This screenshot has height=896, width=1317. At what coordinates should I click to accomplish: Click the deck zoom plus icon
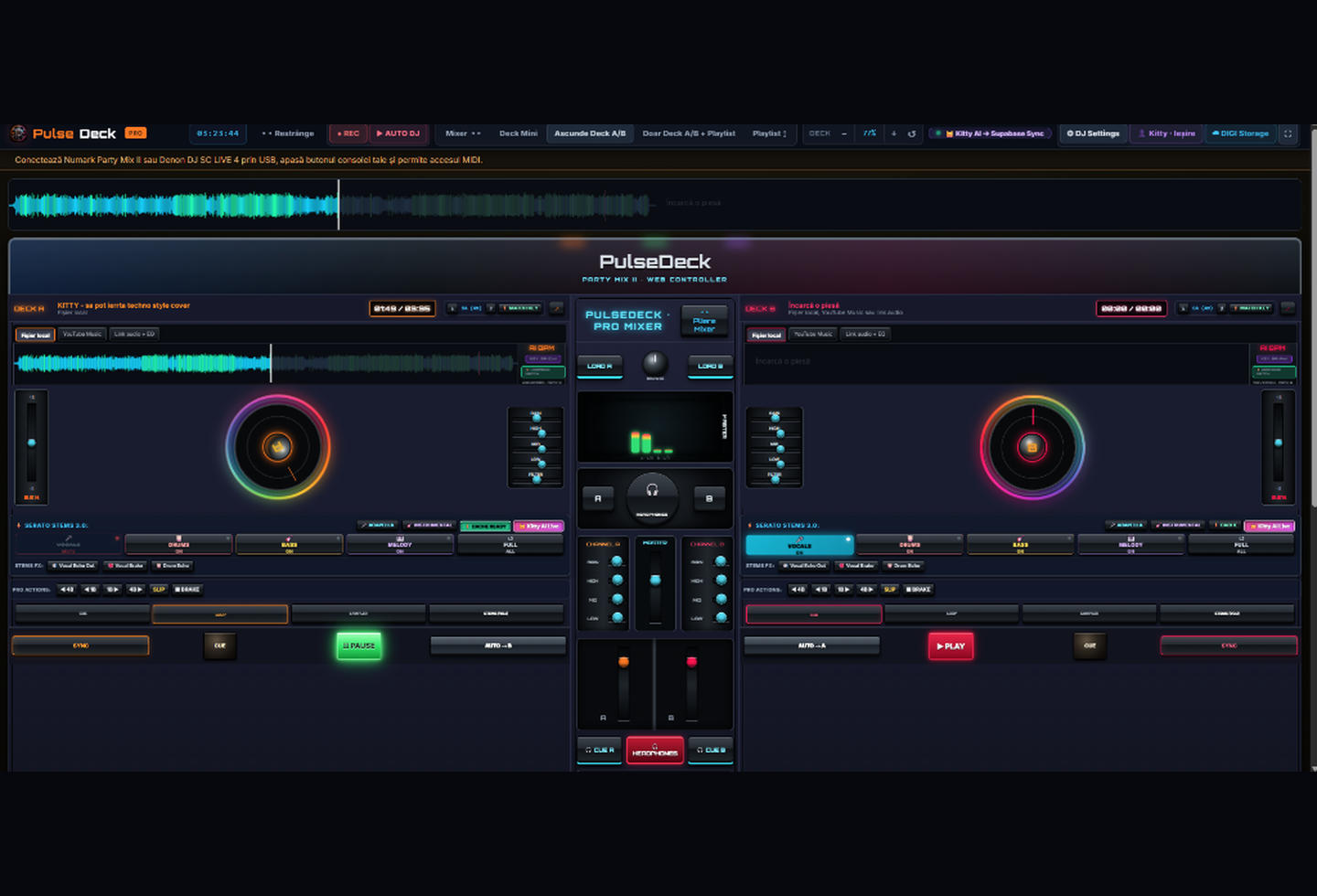coord(894,133)
